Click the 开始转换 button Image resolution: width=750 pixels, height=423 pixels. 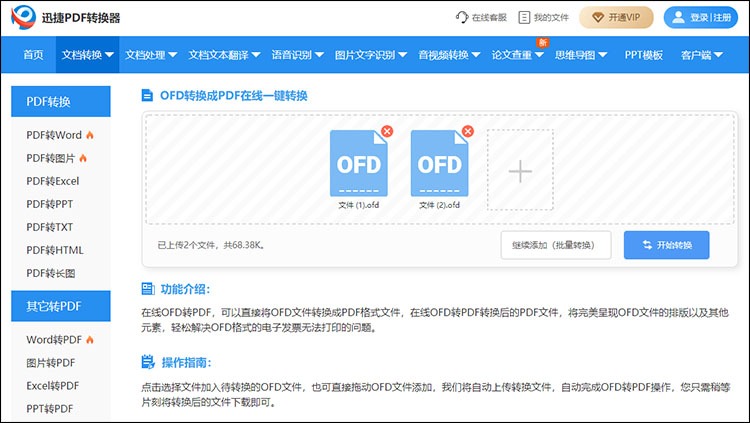[x=666, y=245]
